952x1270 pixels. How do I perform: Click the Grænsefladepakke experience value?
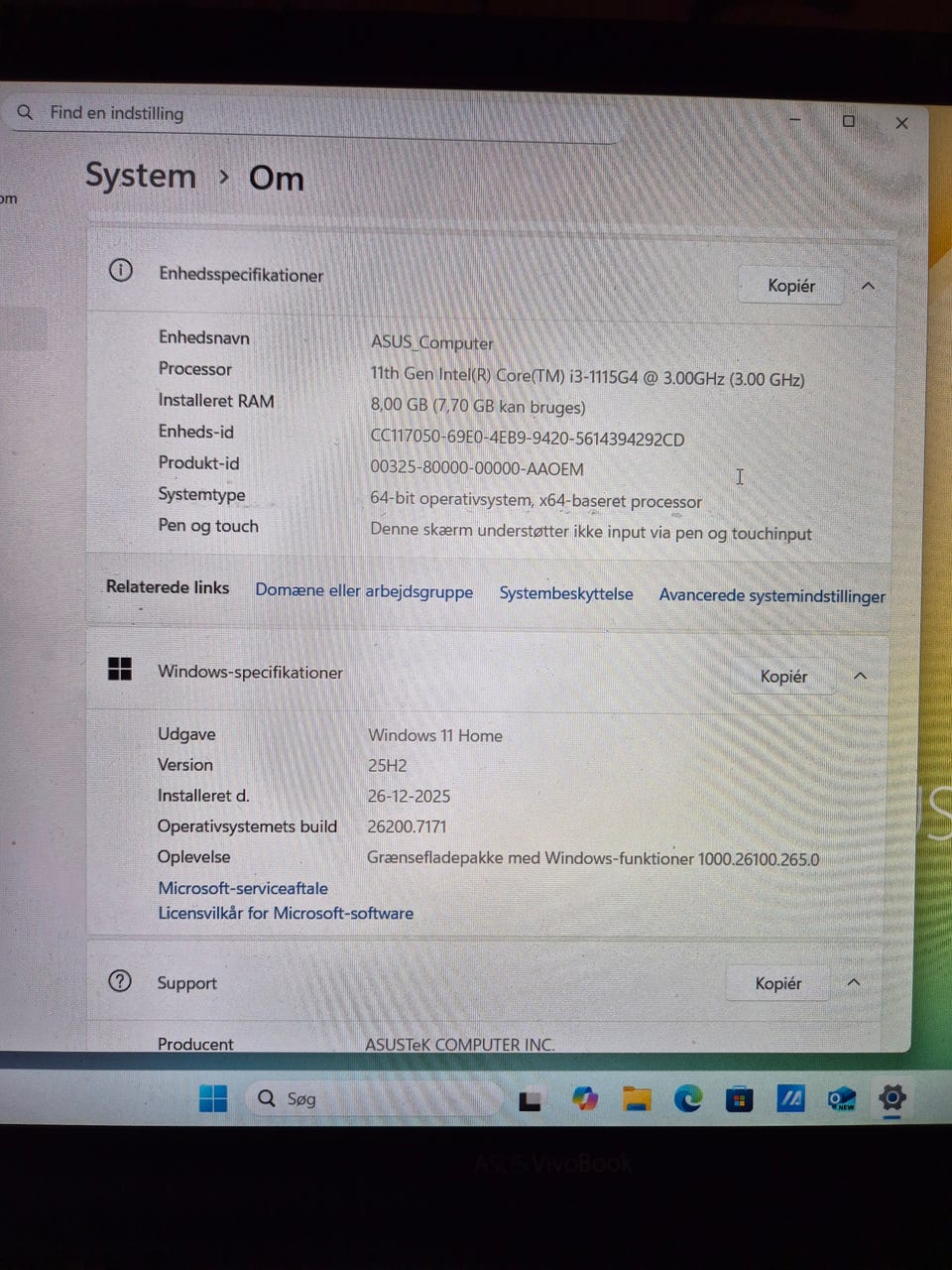593,858
